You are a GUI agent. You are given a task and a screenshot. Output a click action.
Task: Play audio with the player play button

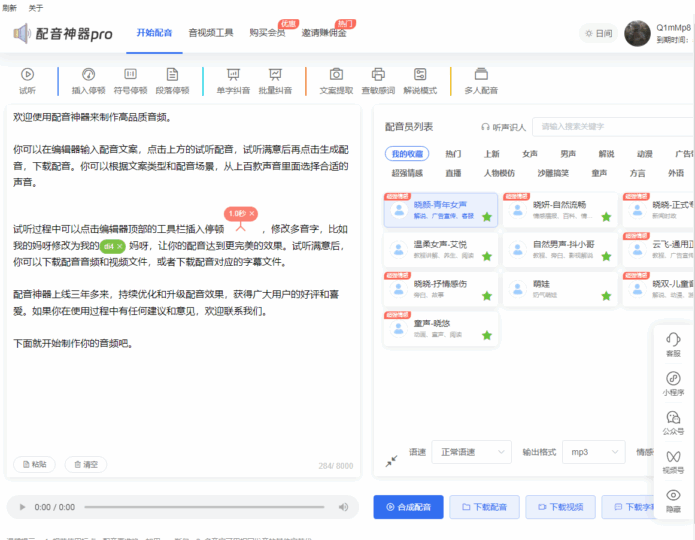(x=22, y=507)
